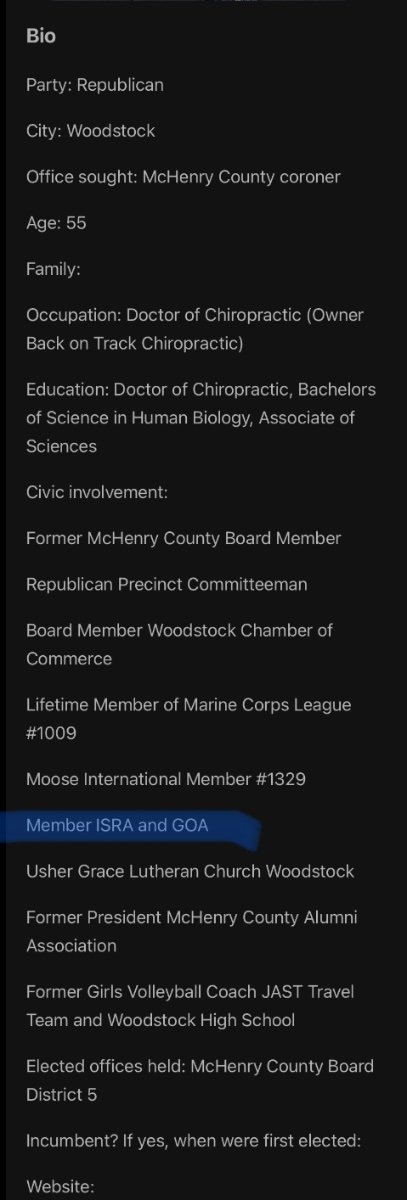Select the Marine Corps League #1009 entry

pos(189,719)
